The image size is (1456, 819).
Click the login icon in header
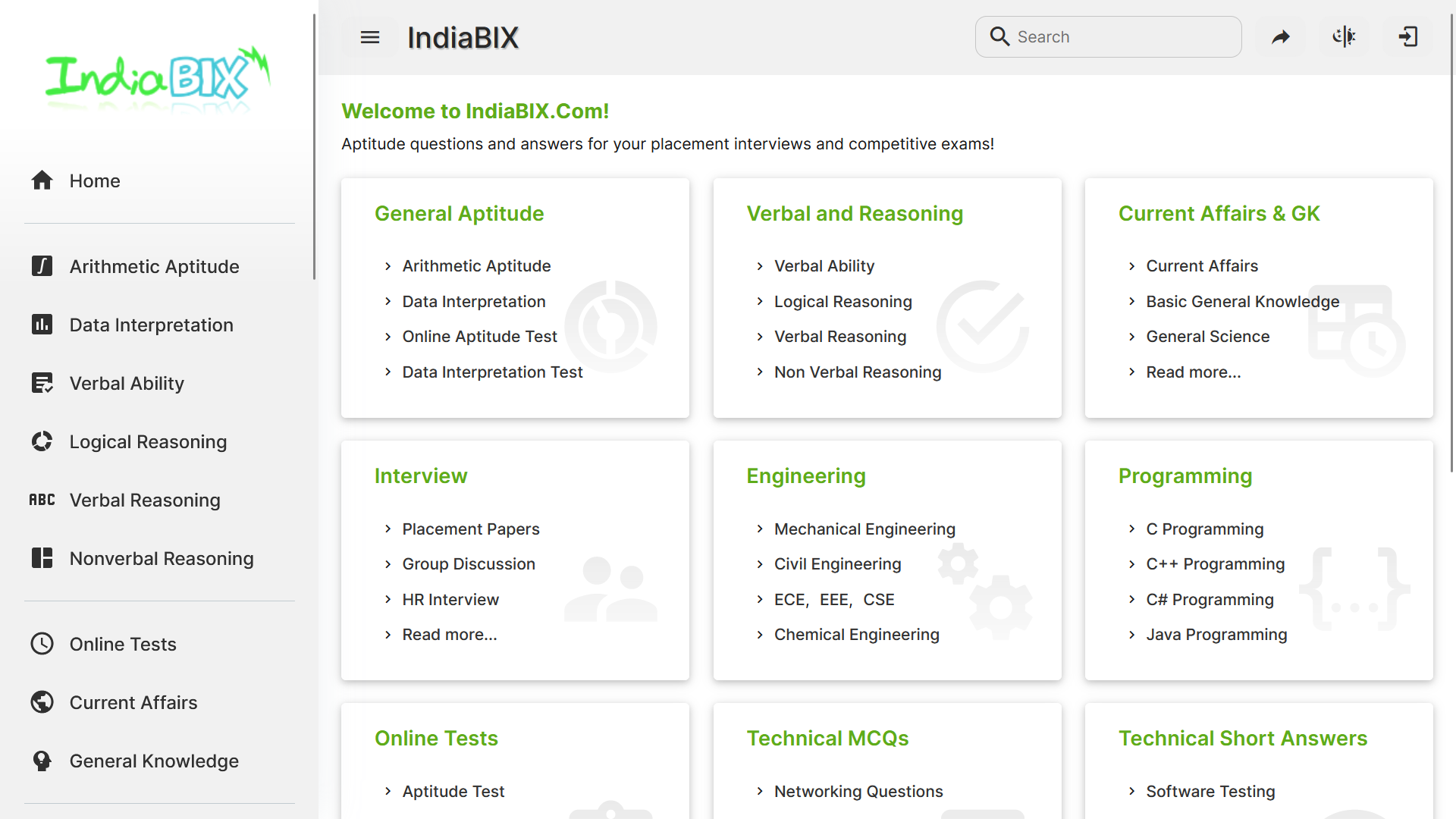[1407, 37]
